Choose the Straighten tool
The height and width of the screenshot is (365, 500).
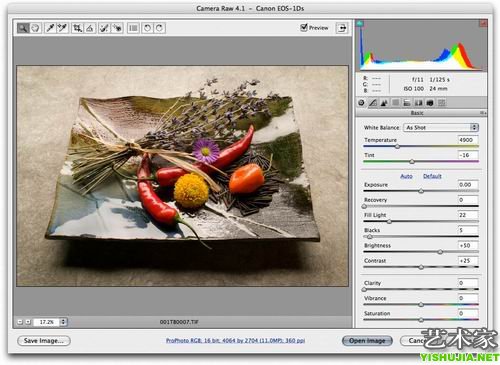click(90, 28)
